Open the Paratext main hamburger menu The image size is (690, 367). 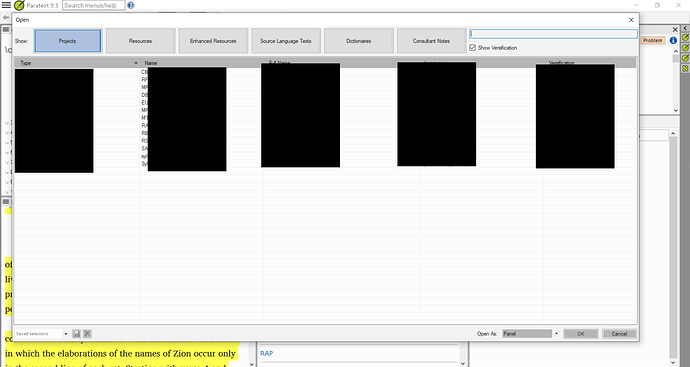pos(6,5)
